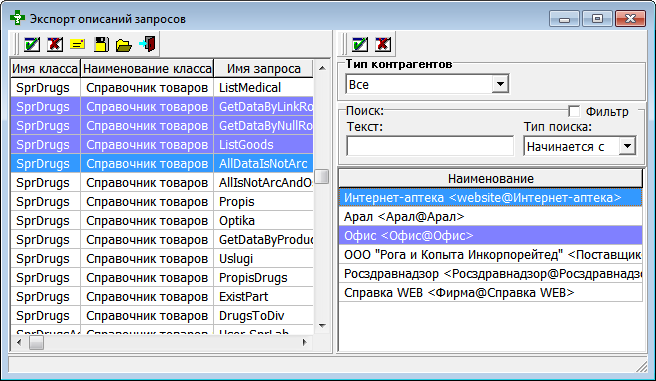Click the yellow floppy disk save icon
656x381 pixels.
(101, 44)
